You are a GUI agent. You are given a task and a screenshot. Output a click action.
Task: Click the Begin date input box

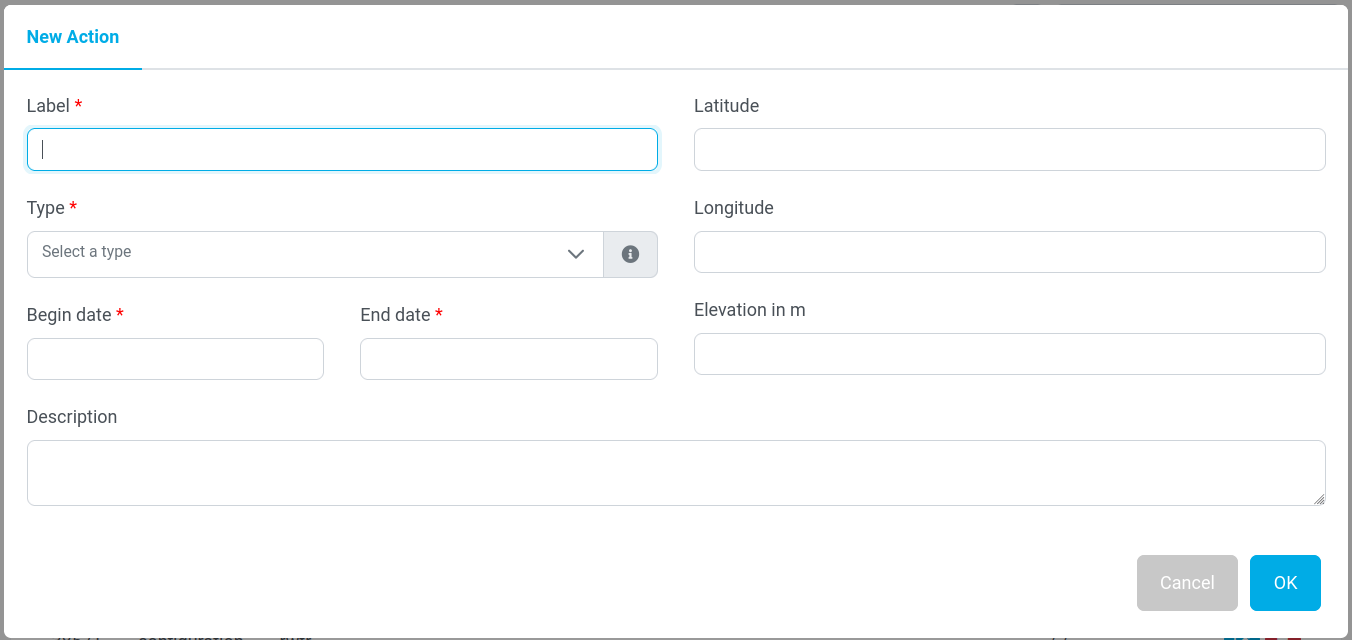pos(175,359)
